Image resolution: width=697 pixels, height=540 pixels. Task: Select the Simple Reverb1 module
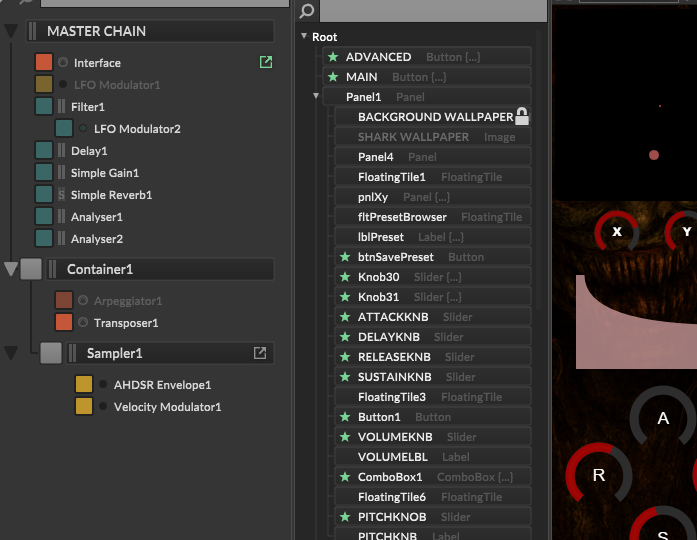click(111, 195)
